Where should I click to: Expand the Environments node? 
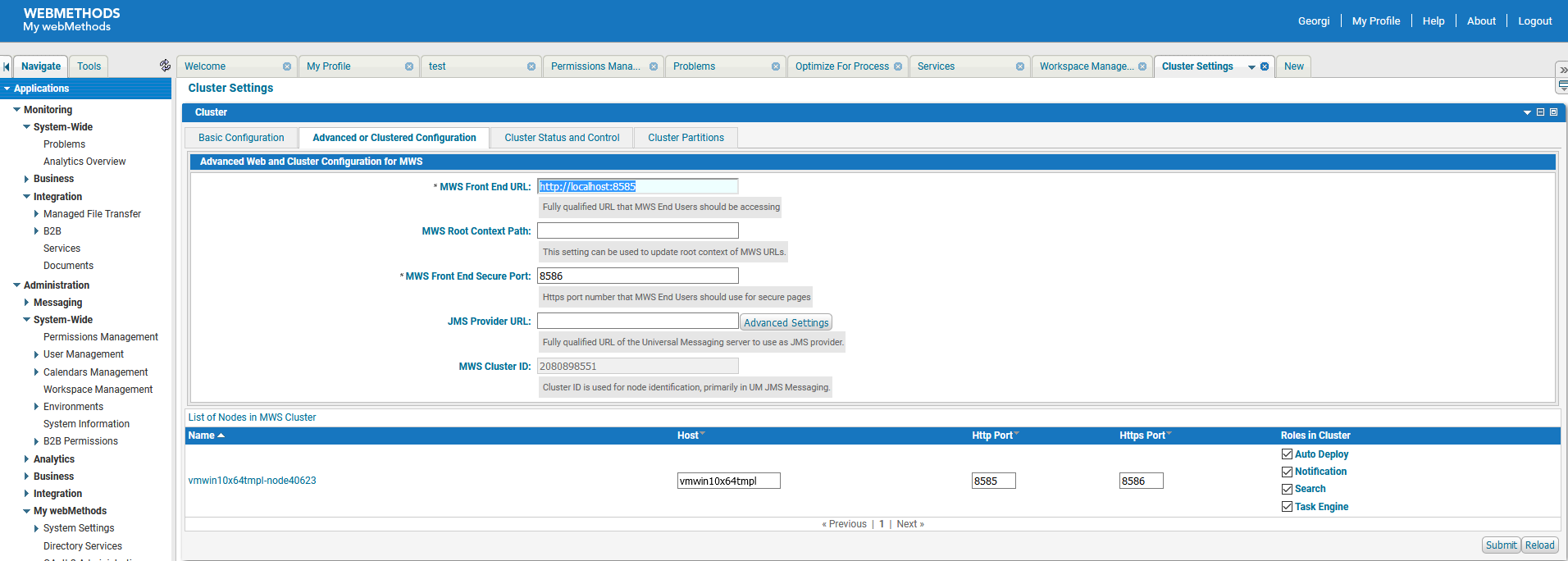tap(36, 407)
